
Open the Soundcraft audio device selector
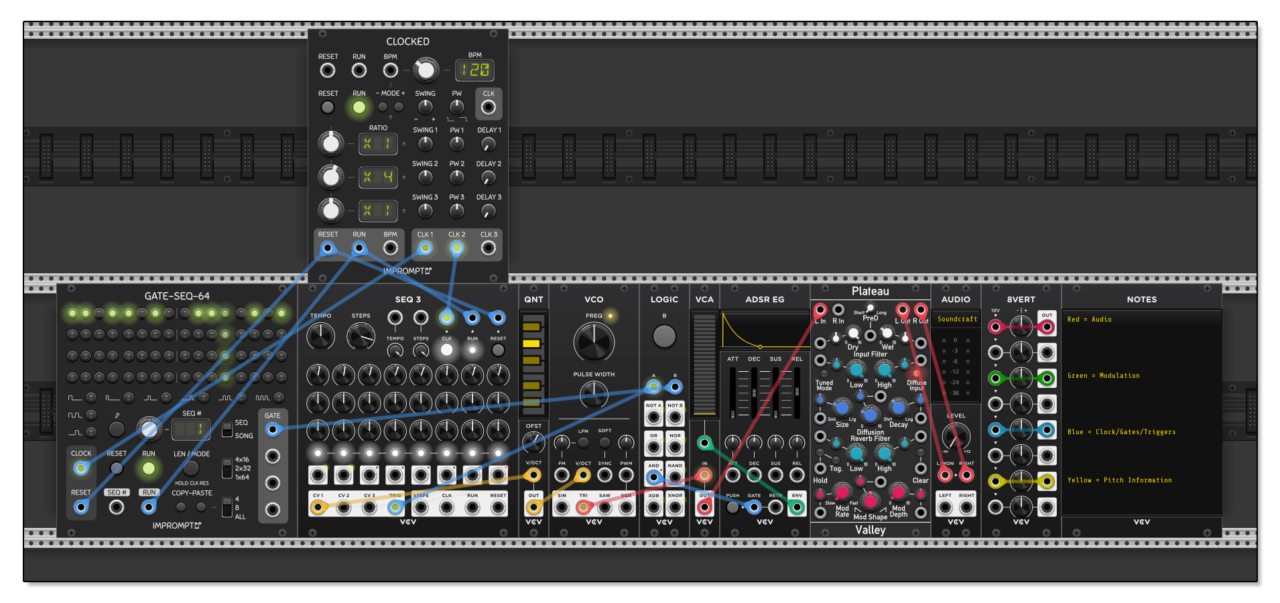pyautogui.click(x=956, y=319)
